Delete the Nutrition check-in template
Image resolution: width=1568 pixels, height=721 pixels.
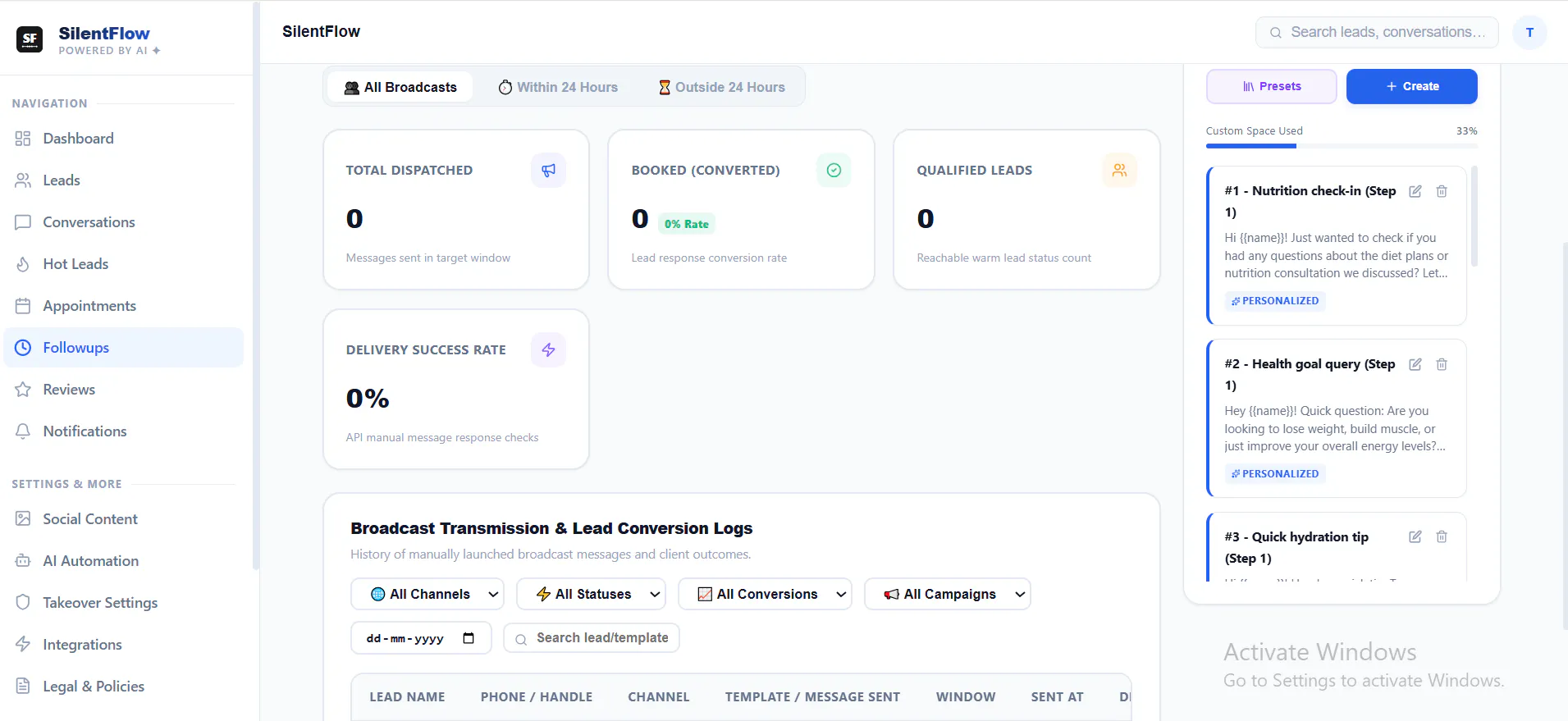point(1442,191)
